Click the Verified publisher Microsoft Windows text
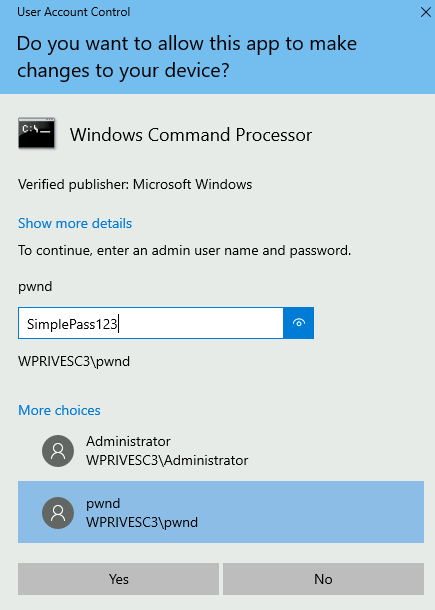The image size is (435, 610). (x=135, y=184)
